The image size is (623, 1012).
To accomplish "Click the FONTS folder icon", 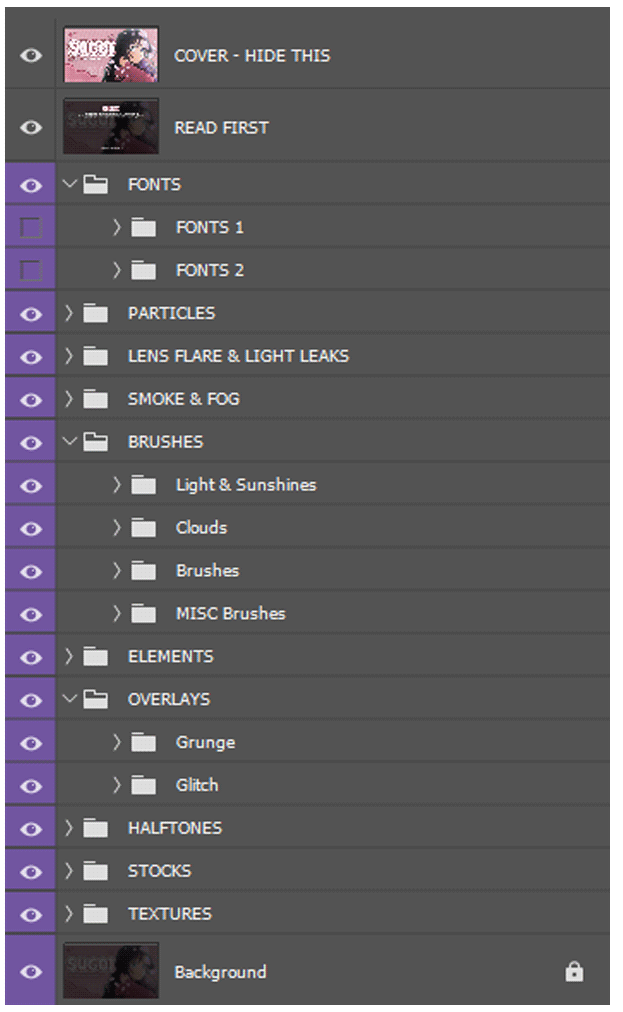I will (x=96, y=185).
